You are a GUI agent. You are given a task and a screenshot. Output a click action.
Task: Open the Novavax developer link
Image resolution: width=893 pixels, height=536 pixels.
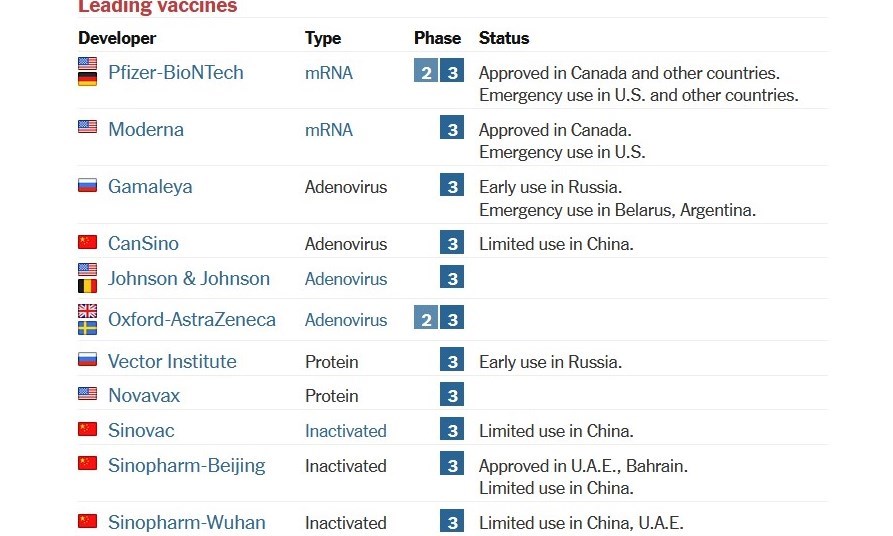click(x=144, y=396)
